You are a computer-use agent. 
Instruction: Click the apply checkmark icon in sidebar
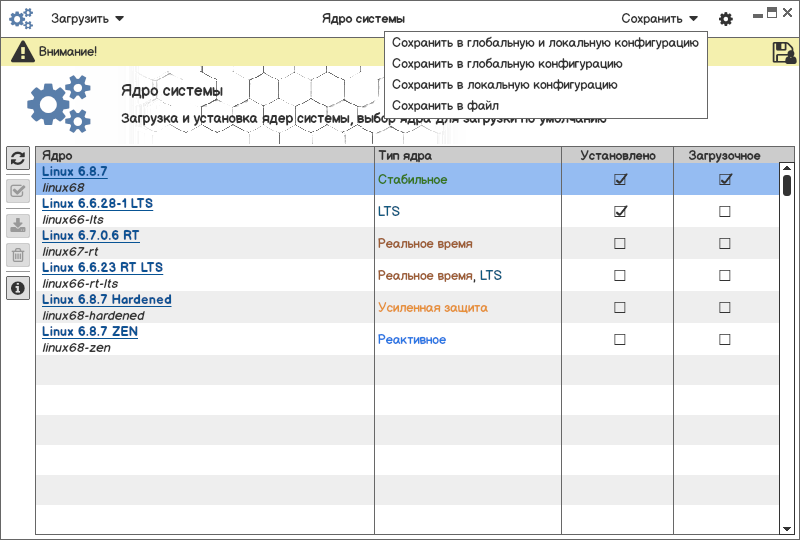pos(18,191)
